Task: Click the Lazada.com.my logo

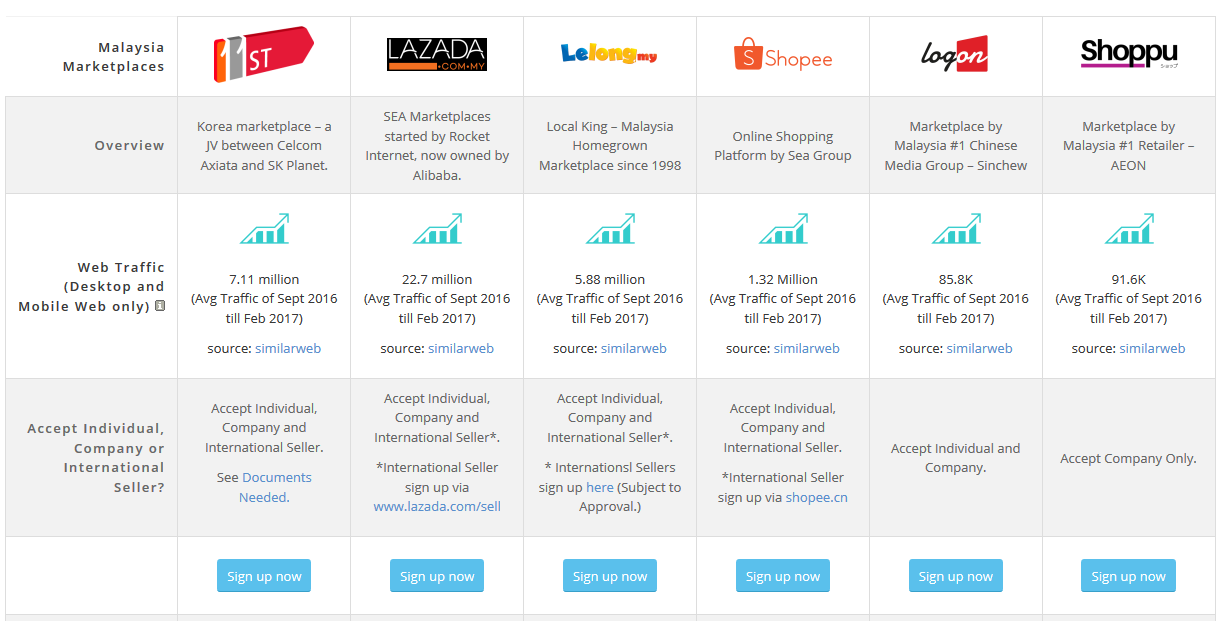Action: (x=436, y=53)
